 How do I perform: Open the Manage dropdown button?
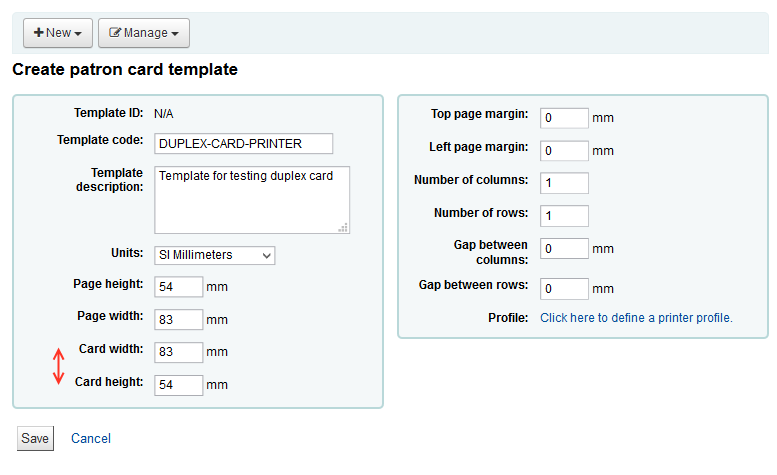[x=144, y=33]
